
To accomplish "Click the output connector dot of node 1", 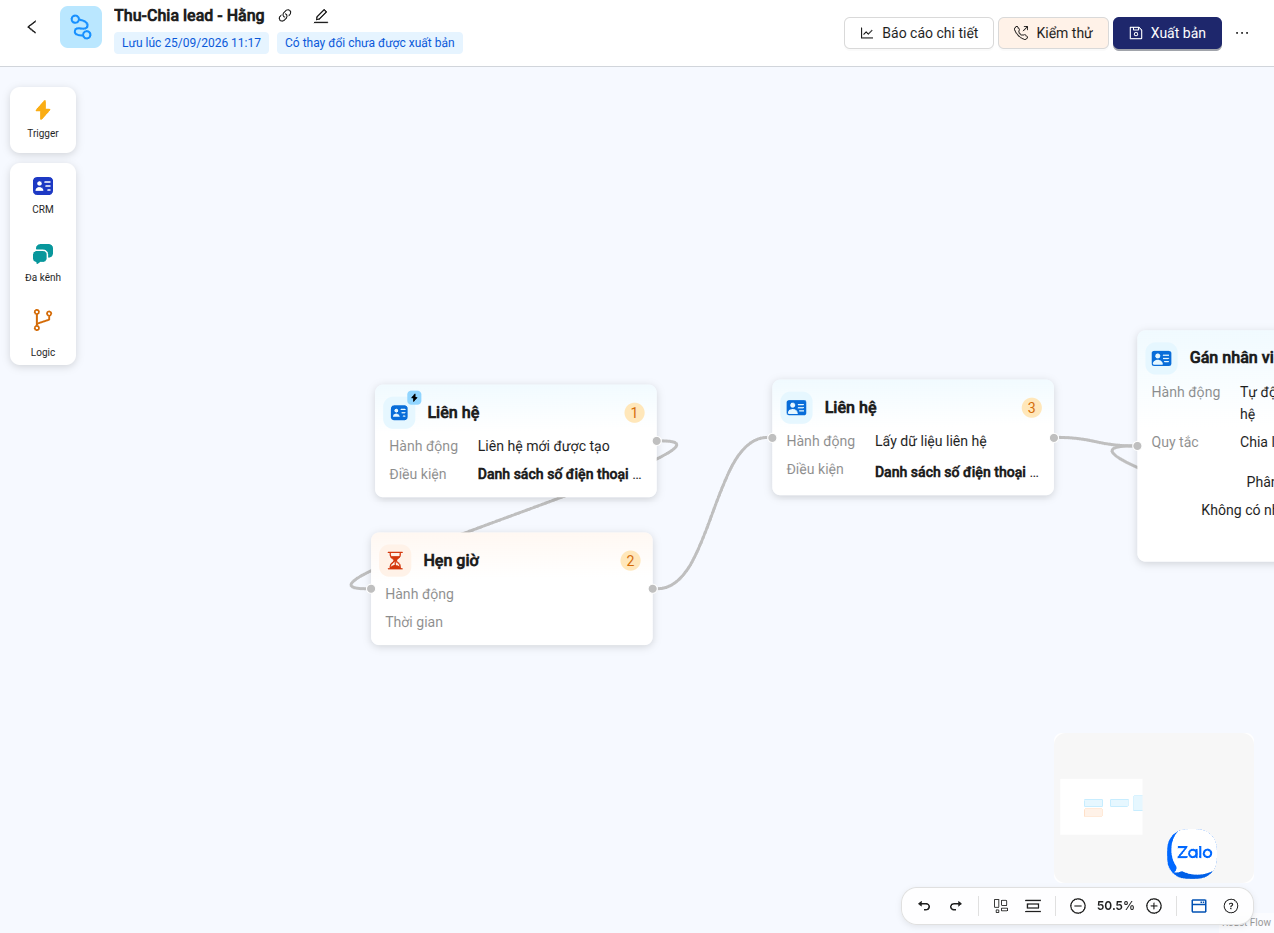I will [657, 441].
